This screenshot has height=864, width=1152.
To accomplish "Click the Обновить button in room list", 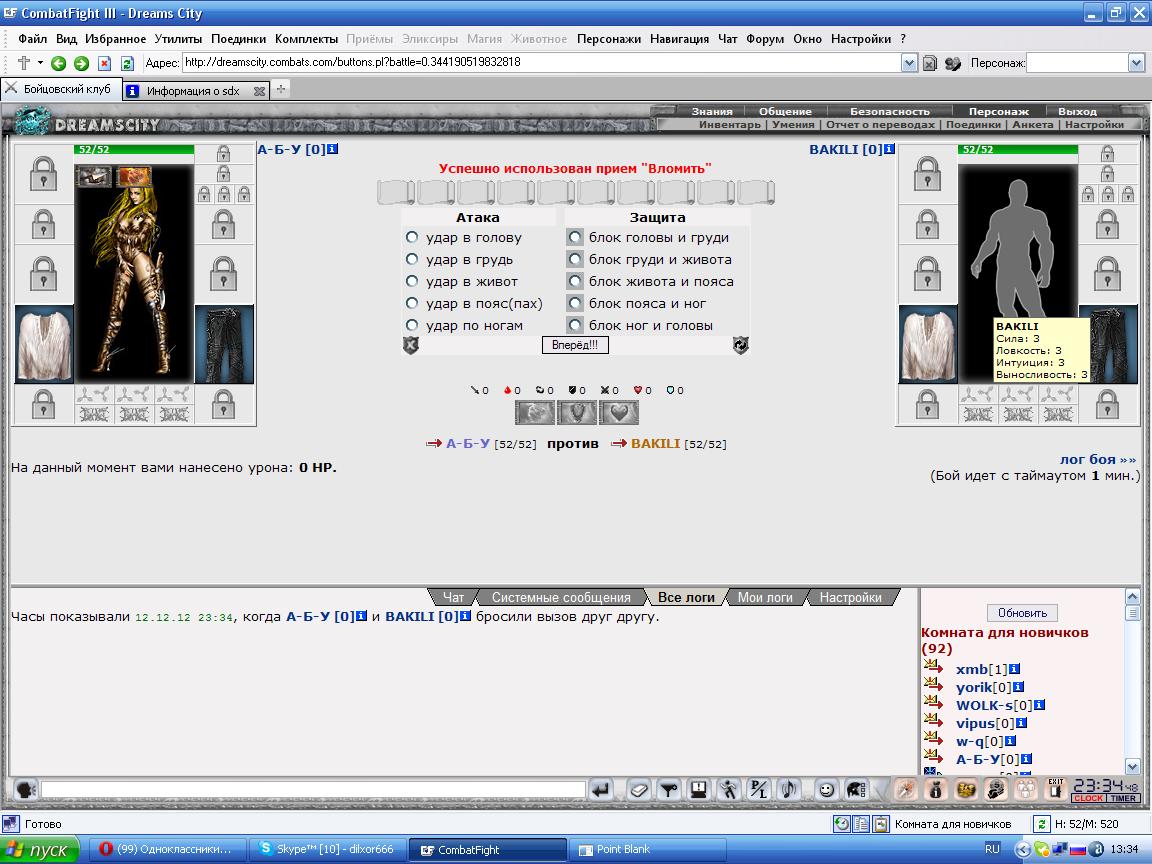I will point(1022,613).
